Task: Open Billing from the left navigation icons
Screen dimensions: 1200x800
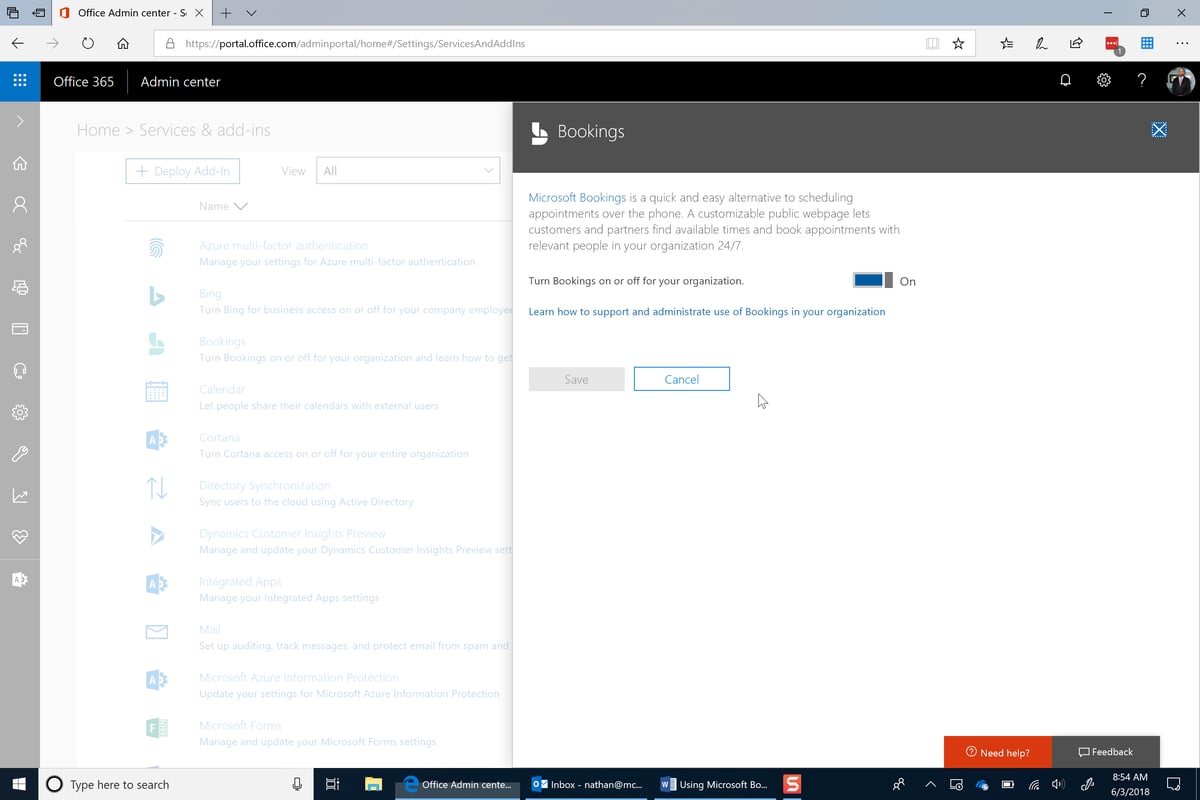Action: coord(19,328)
